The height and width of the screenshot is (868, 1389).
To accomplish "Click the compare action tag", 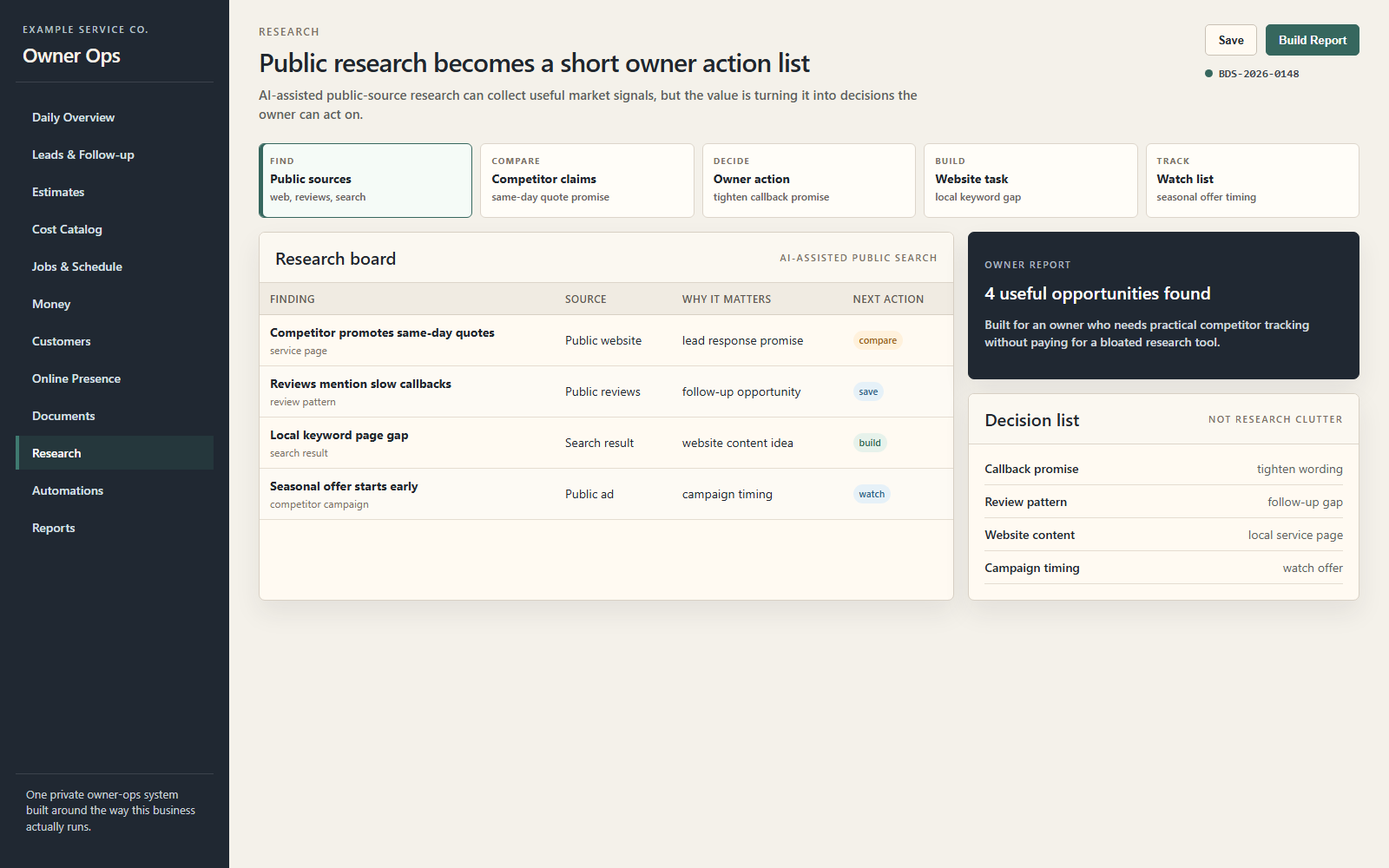I will [878, 340].
